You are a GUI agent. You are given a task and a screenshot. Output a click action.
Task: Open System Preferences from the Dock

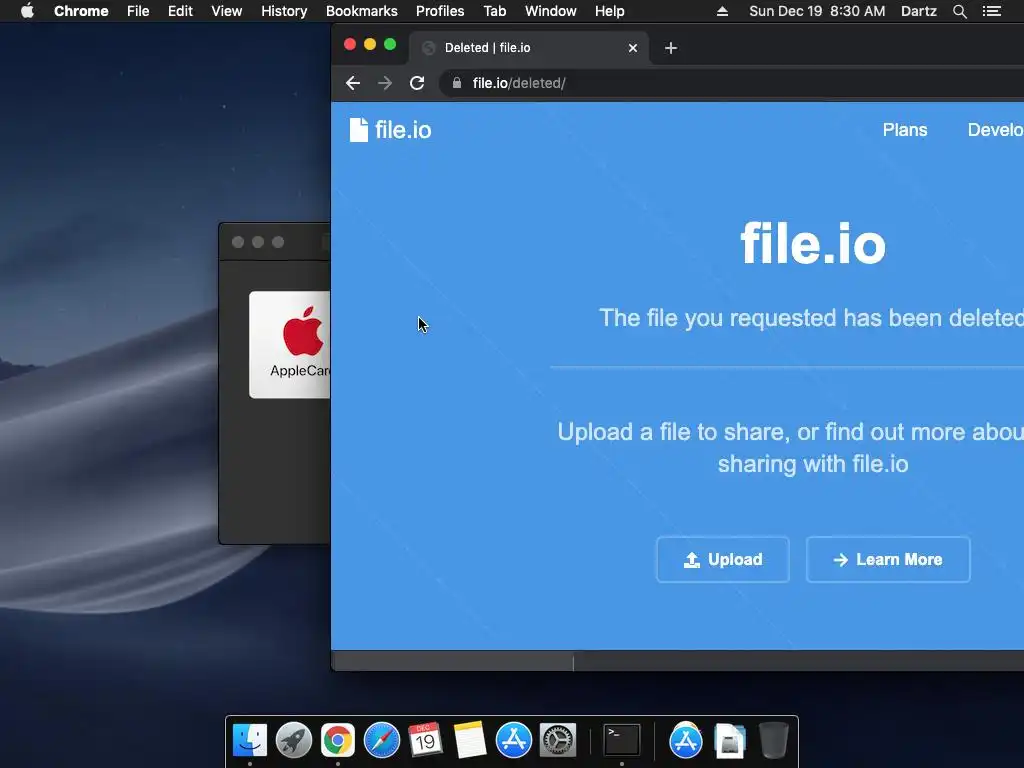tap(558, 741)
